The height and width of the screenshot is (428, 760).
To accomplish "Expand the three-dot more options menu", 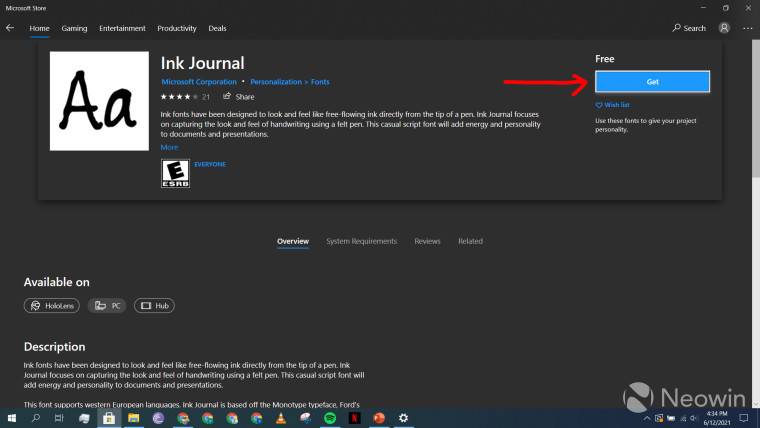I will [x=747, y=28].
